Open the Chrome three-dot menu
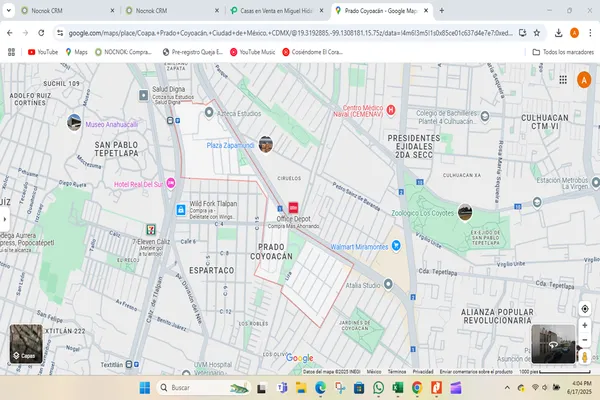Image resolution: width=600 pixels, height=400 pixels. pyautogui.click(x=590, y=33)
